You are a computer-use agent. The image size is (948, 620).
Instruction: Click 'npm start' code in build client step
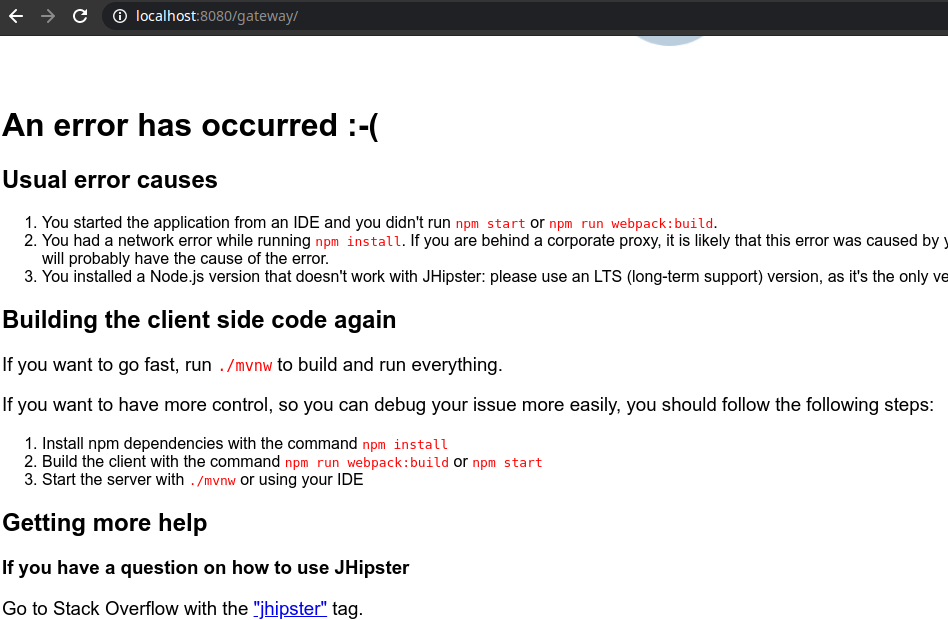click(507, 463)
